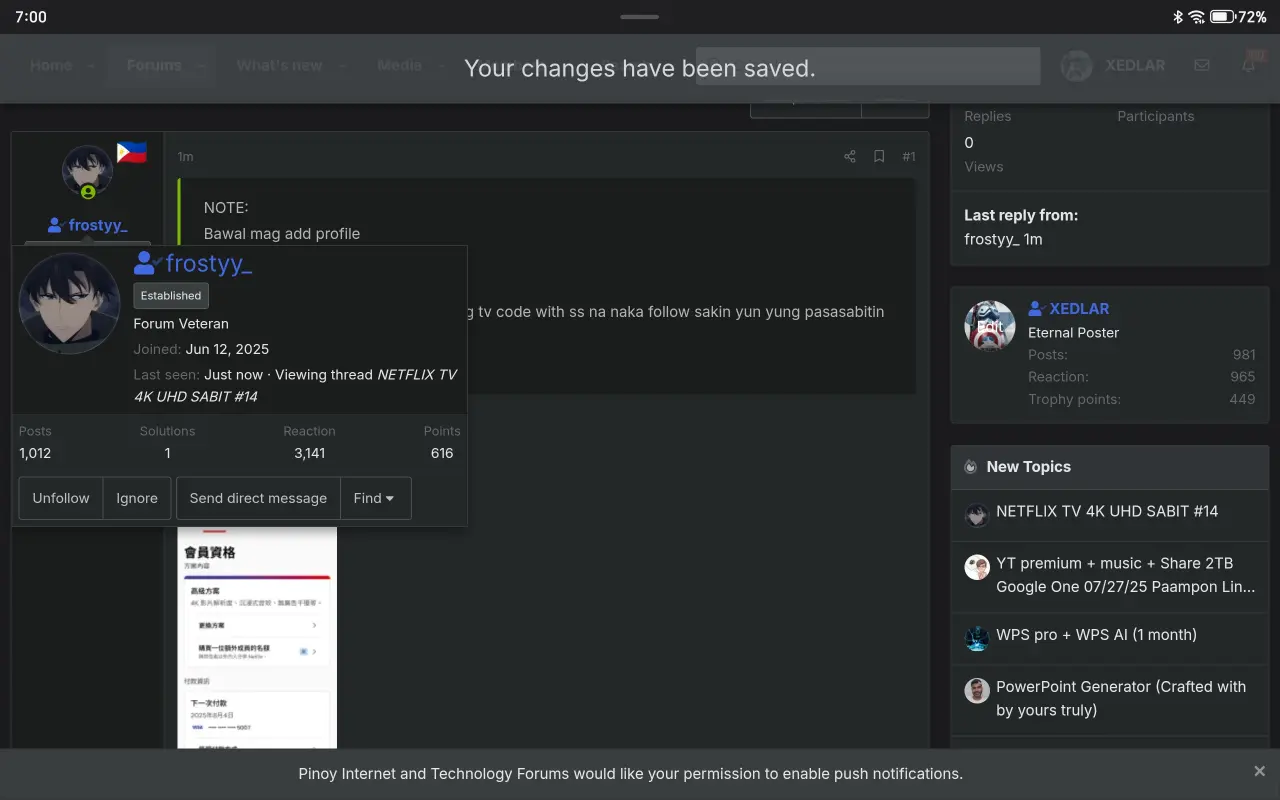Image resolution: width=1280 pixels, height=800 pixels.
Task: Expand the What's new dropdown arrow
Action: tap(341, 66)
